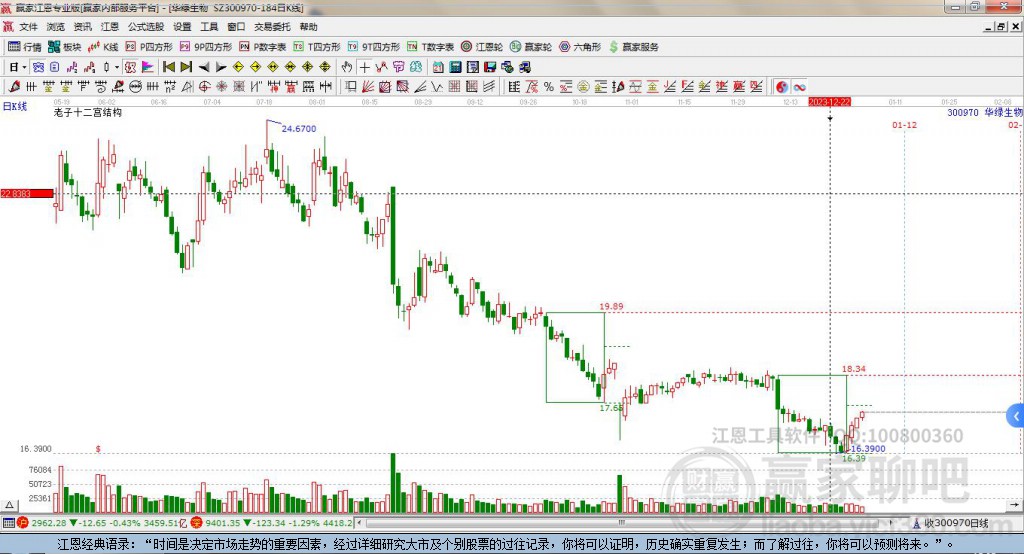Click the 9401.35 Shenzhen index value

[223, 523]
